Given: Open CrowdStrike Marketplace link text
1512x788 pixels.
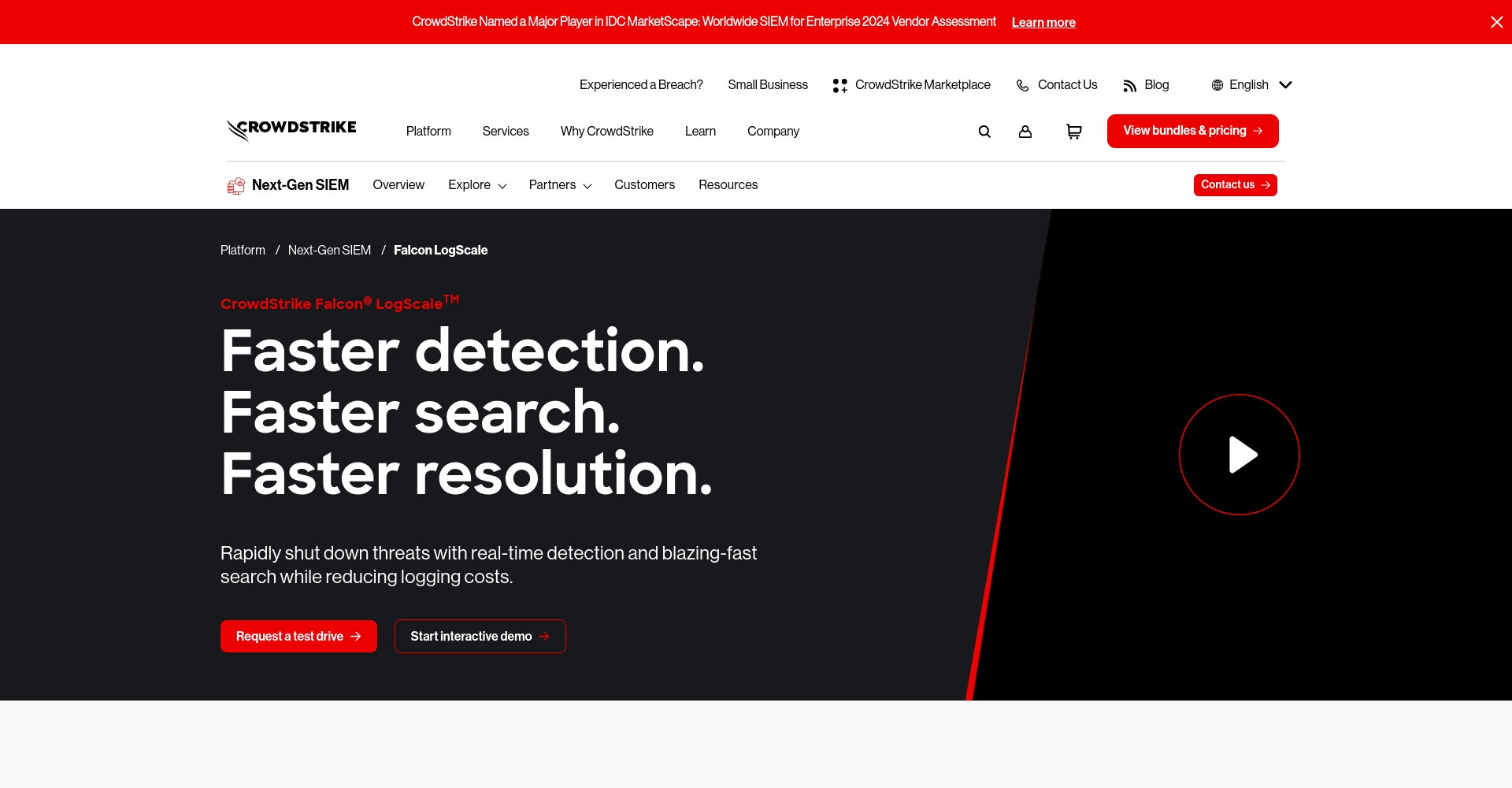Looking at the screenshot, I should point(923,85).
